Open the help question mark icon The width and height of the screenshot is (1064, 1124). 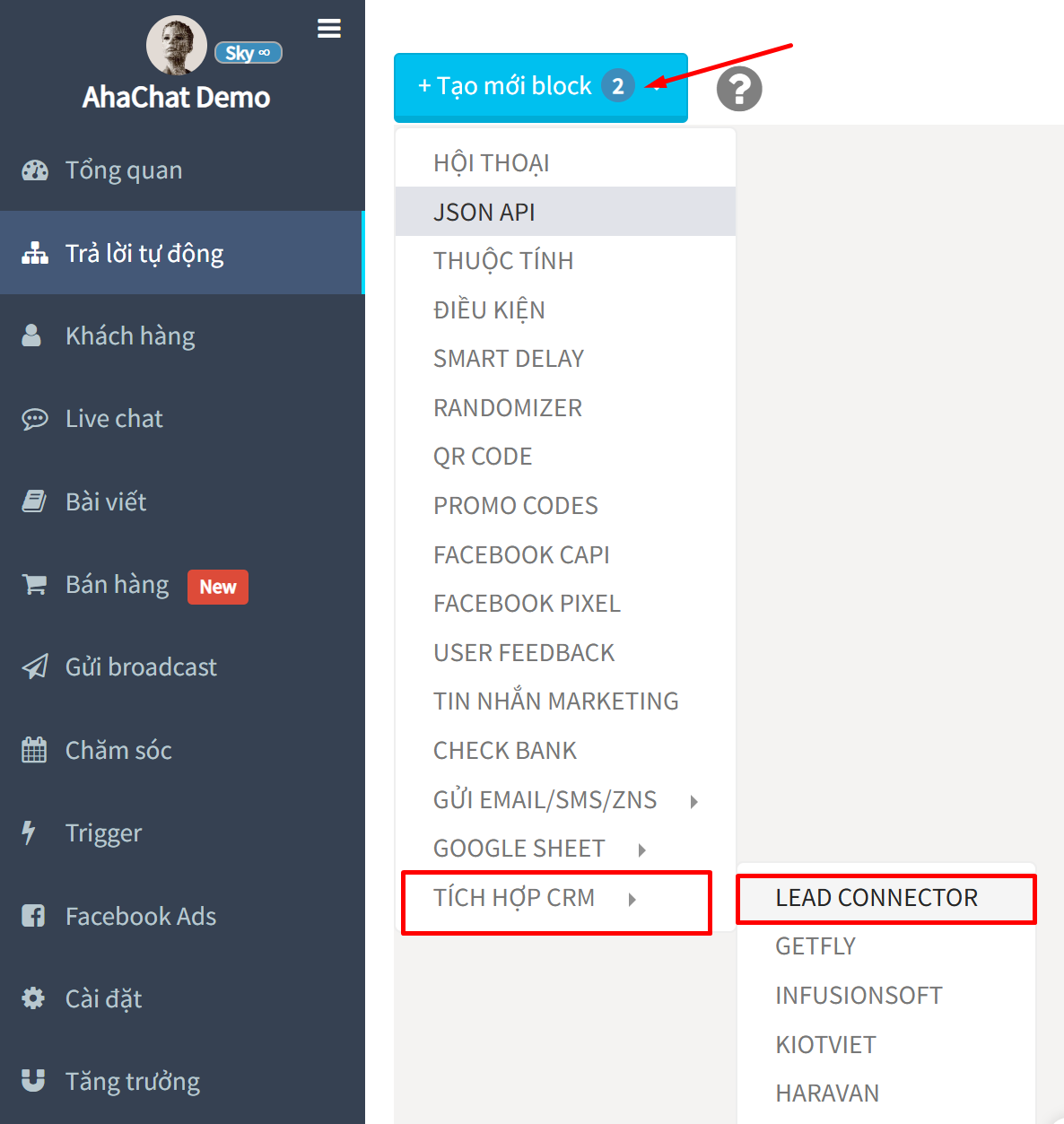(739, 89)
